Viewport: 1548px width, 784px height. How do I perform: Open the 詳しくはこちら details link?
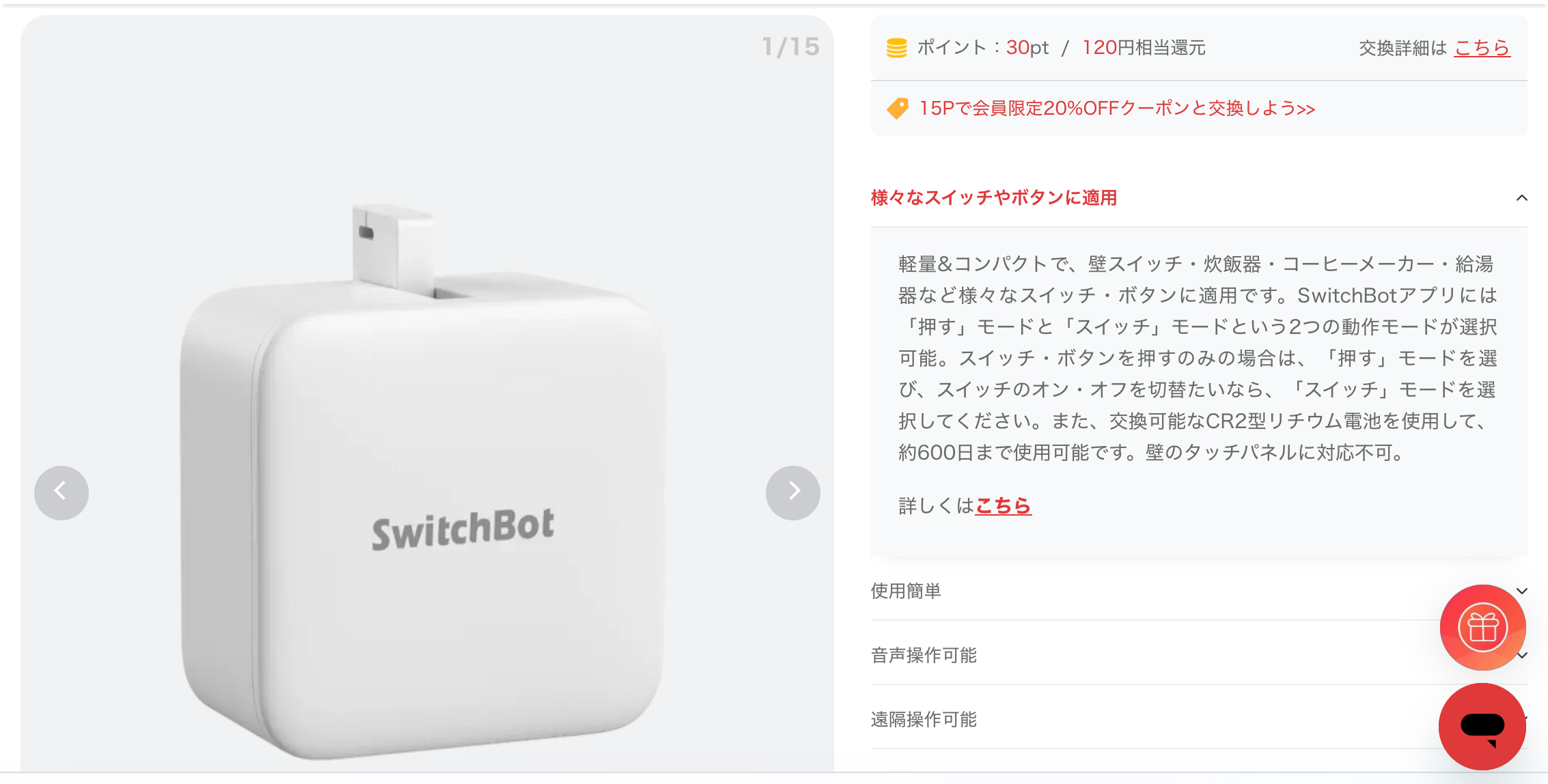[x=1003, y=506]
